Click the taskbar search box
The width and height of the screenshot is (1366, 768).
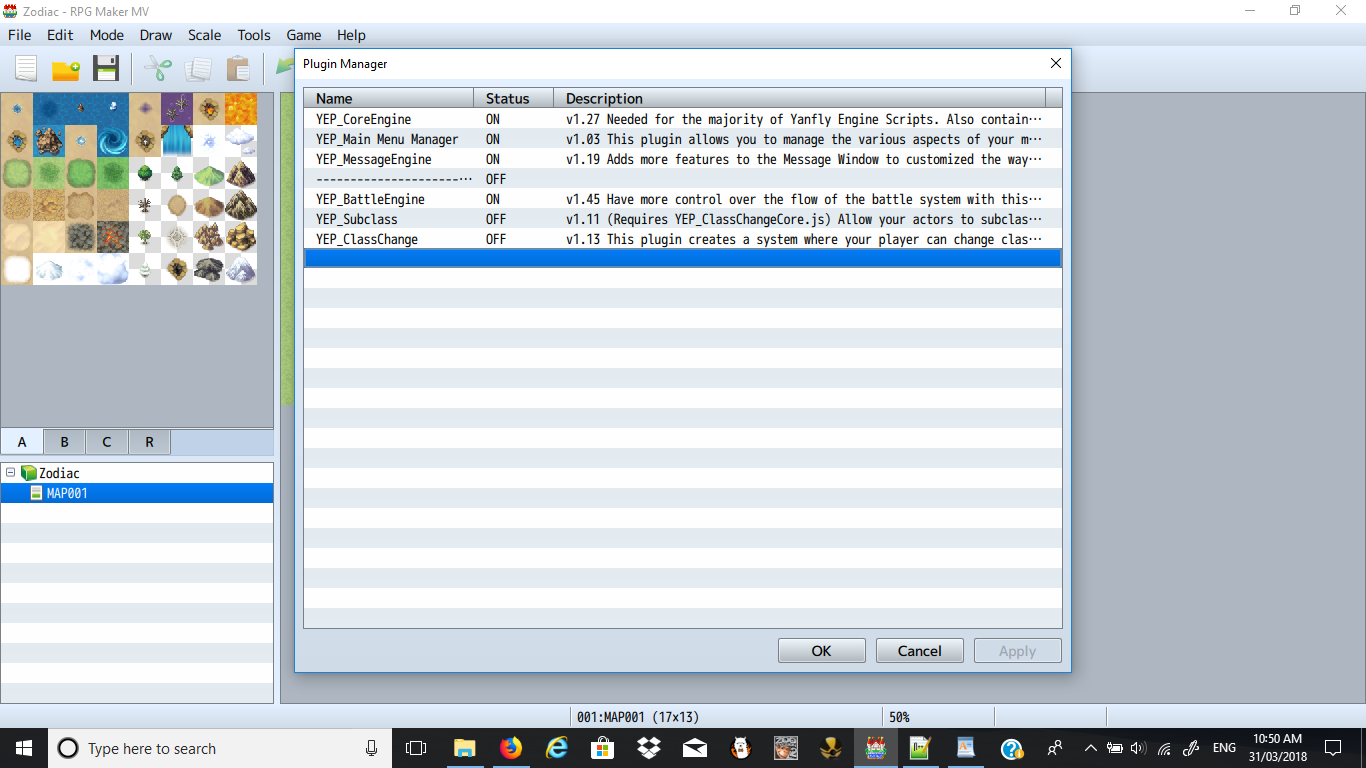coord(220,748)
